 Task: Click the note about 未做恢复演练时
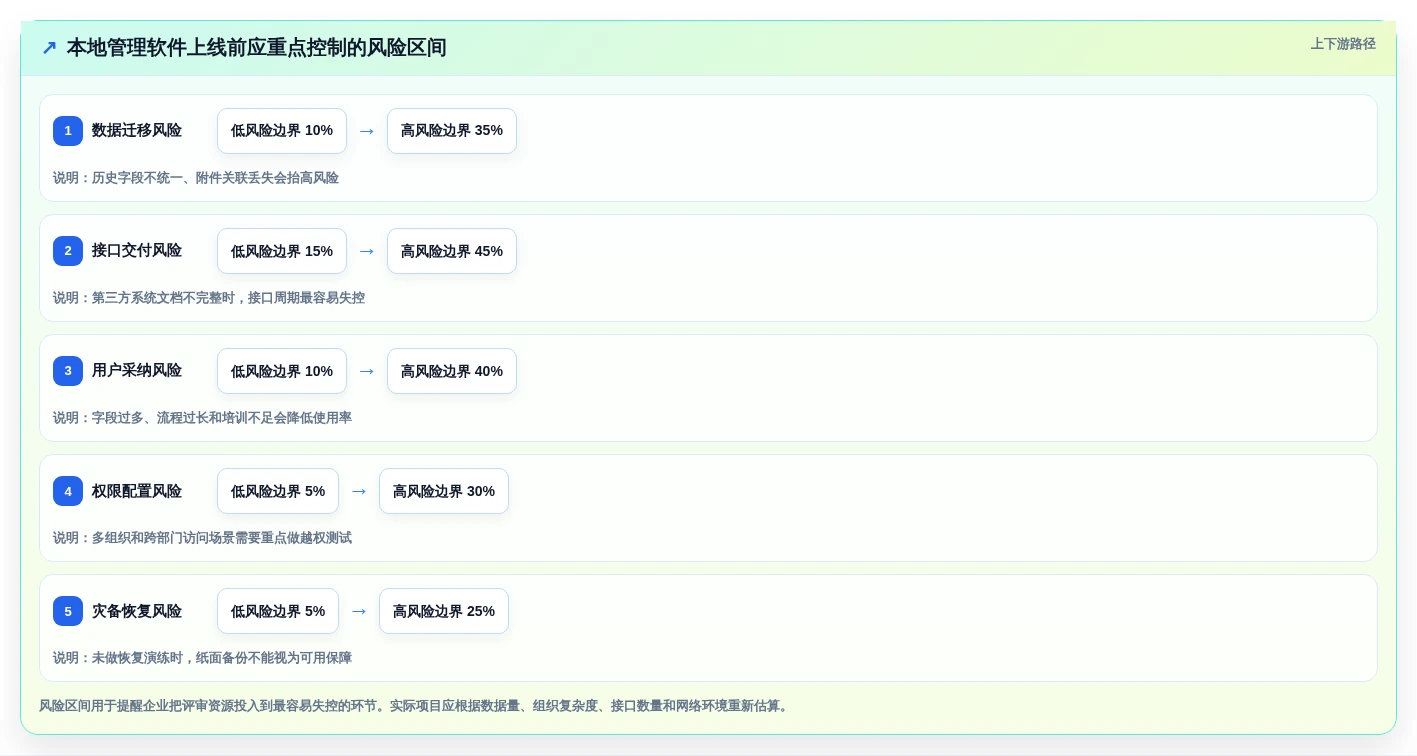[202, 658]
